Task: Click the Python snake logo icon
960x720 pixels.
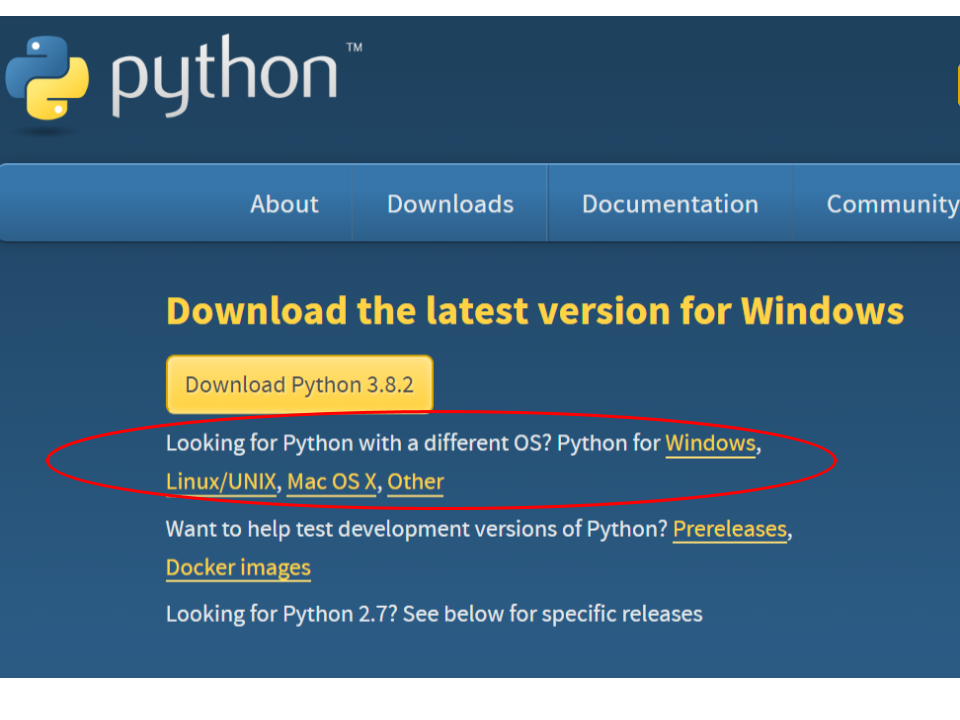Action: [x=47, y=78]
